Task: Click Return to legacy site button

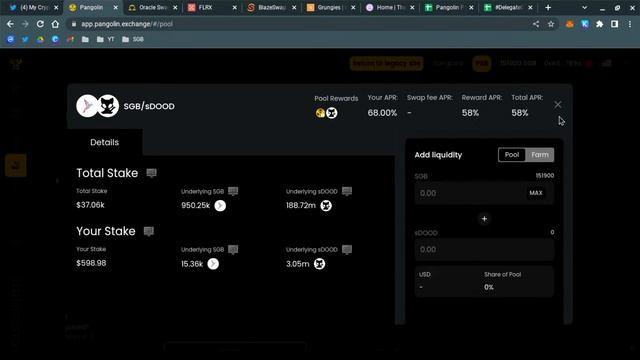Action: [386, 64]
